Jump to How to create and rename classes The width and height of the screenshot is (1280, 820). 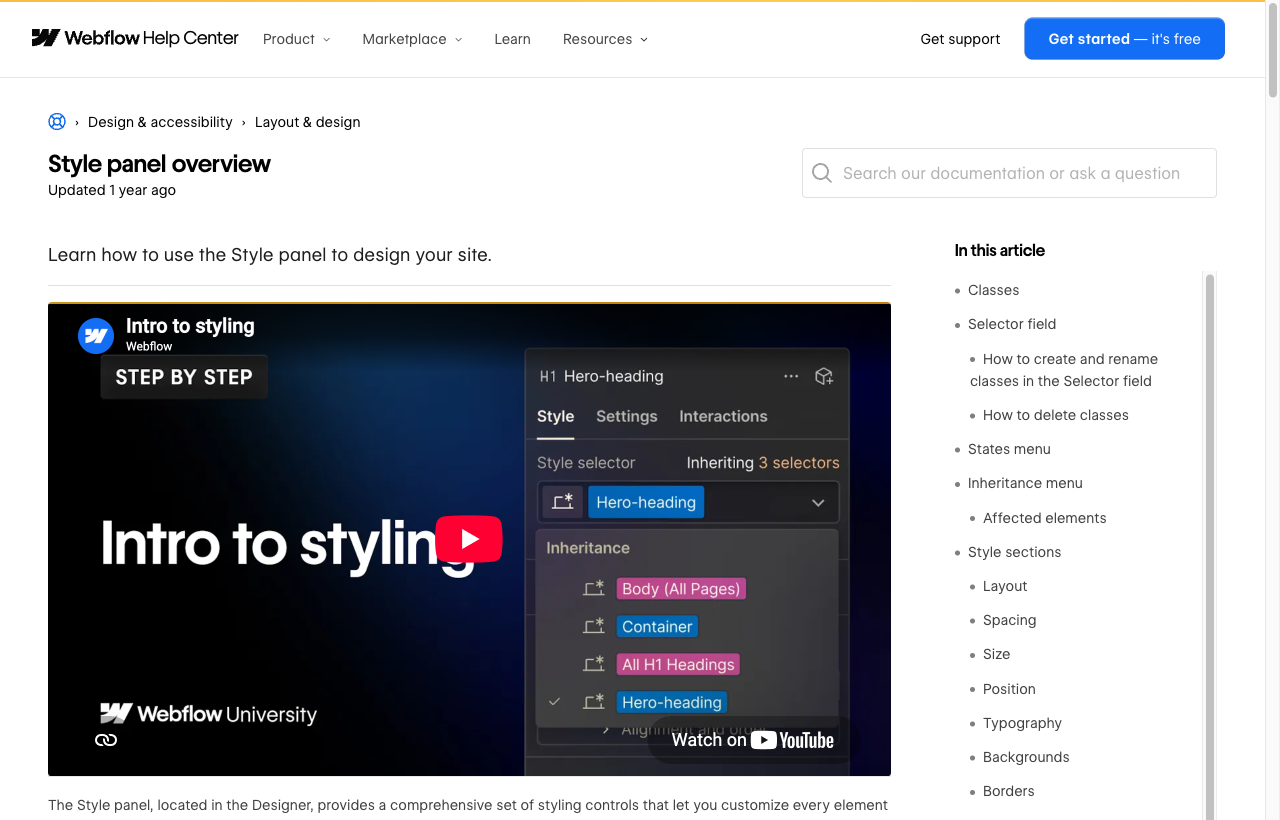(1064, 370)
